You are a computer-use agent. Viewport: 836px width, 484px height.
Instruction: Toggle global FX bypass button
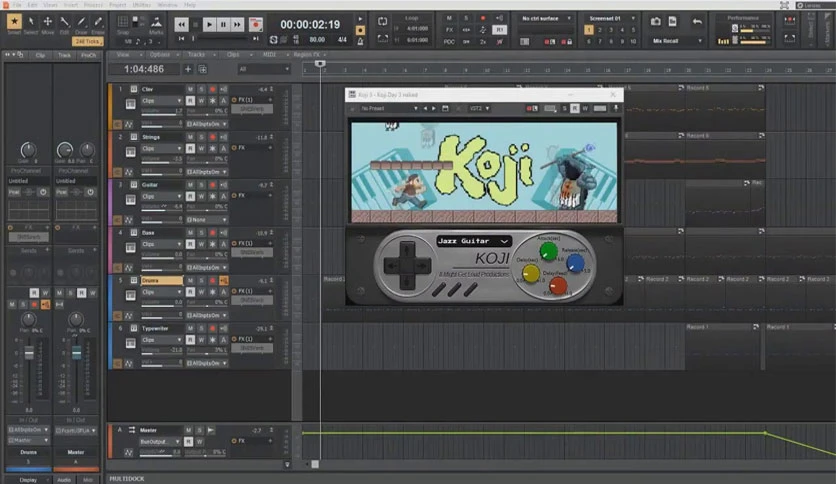[x=449, y=30]
